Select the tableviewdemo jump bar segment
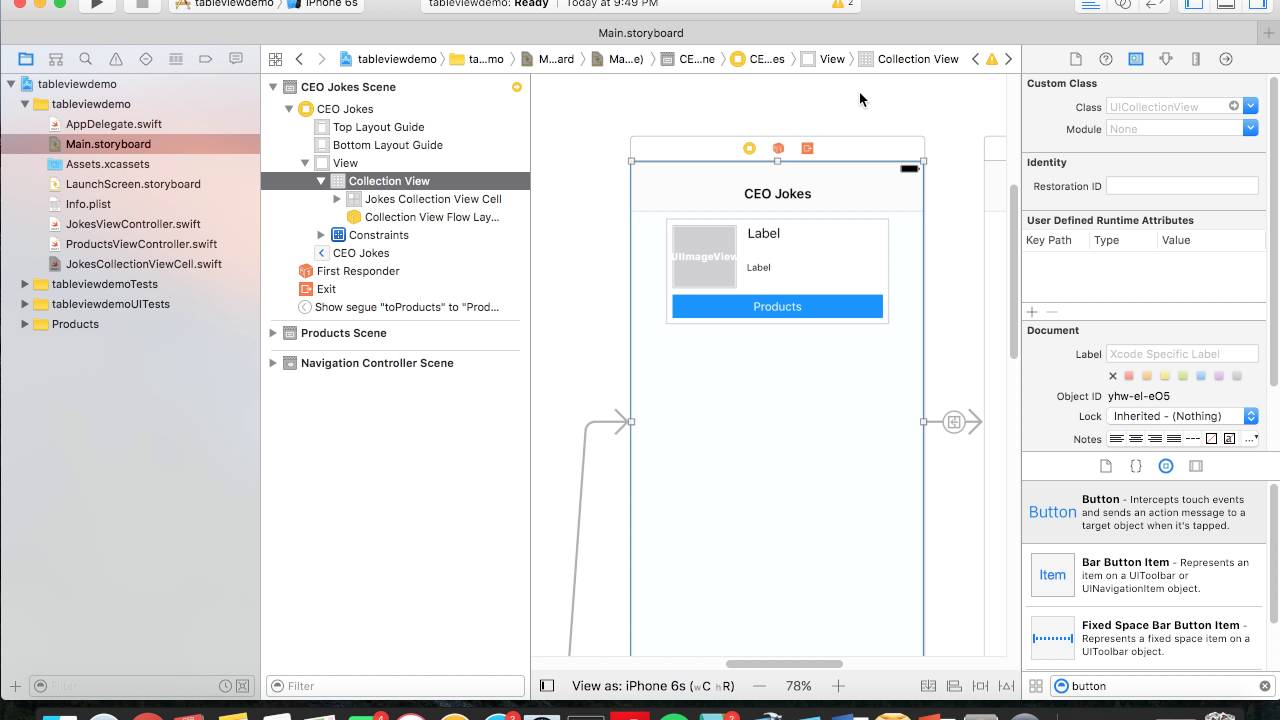This screenshot has height=720, width=1280. click(388, 59)
